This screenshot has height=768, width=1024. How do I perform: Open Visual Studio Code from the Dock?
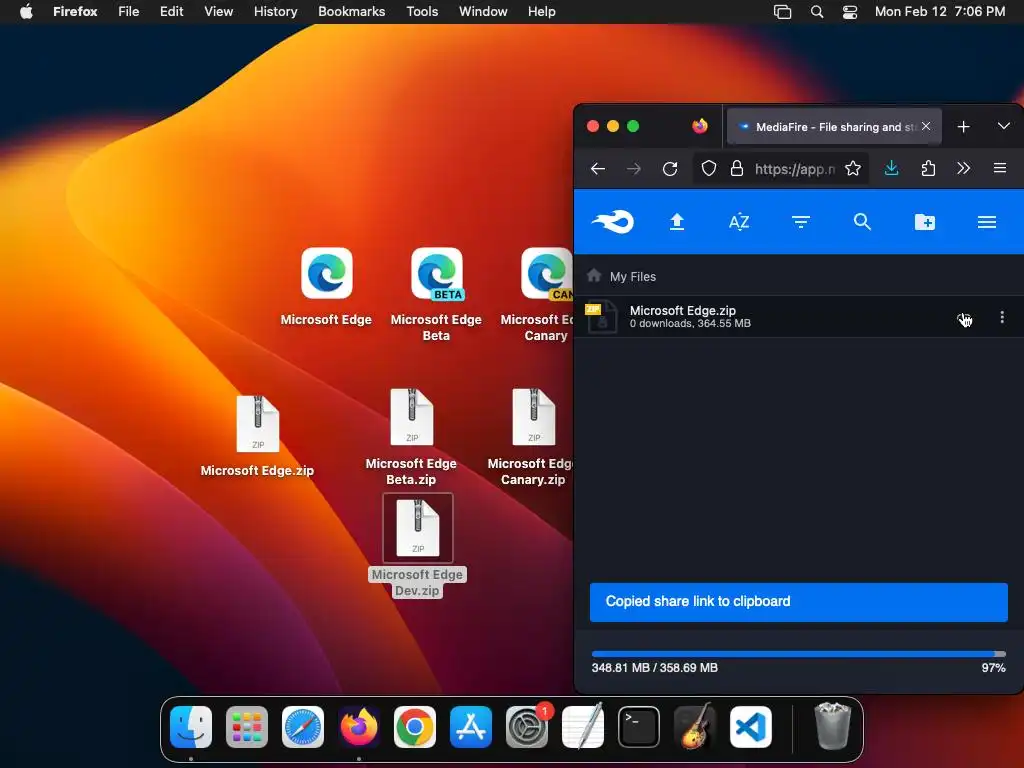pos(750,727)
